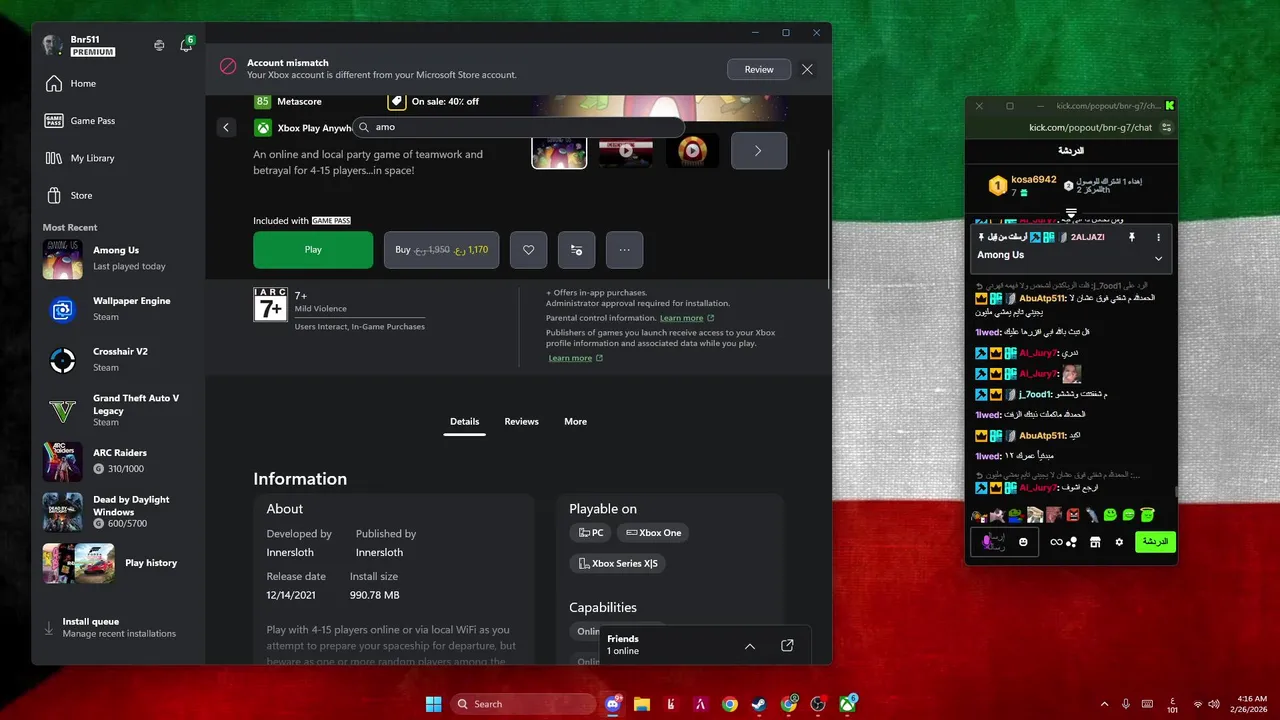
Task: Select Among Us in Most Recent
Action: (118, 259)
